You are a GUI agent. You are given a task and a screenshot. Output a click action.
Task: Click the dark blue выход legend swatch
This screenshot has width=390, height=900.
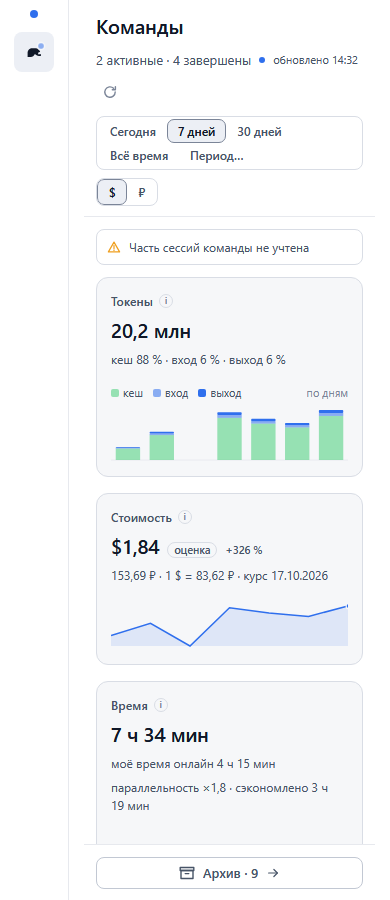point(202,394)
